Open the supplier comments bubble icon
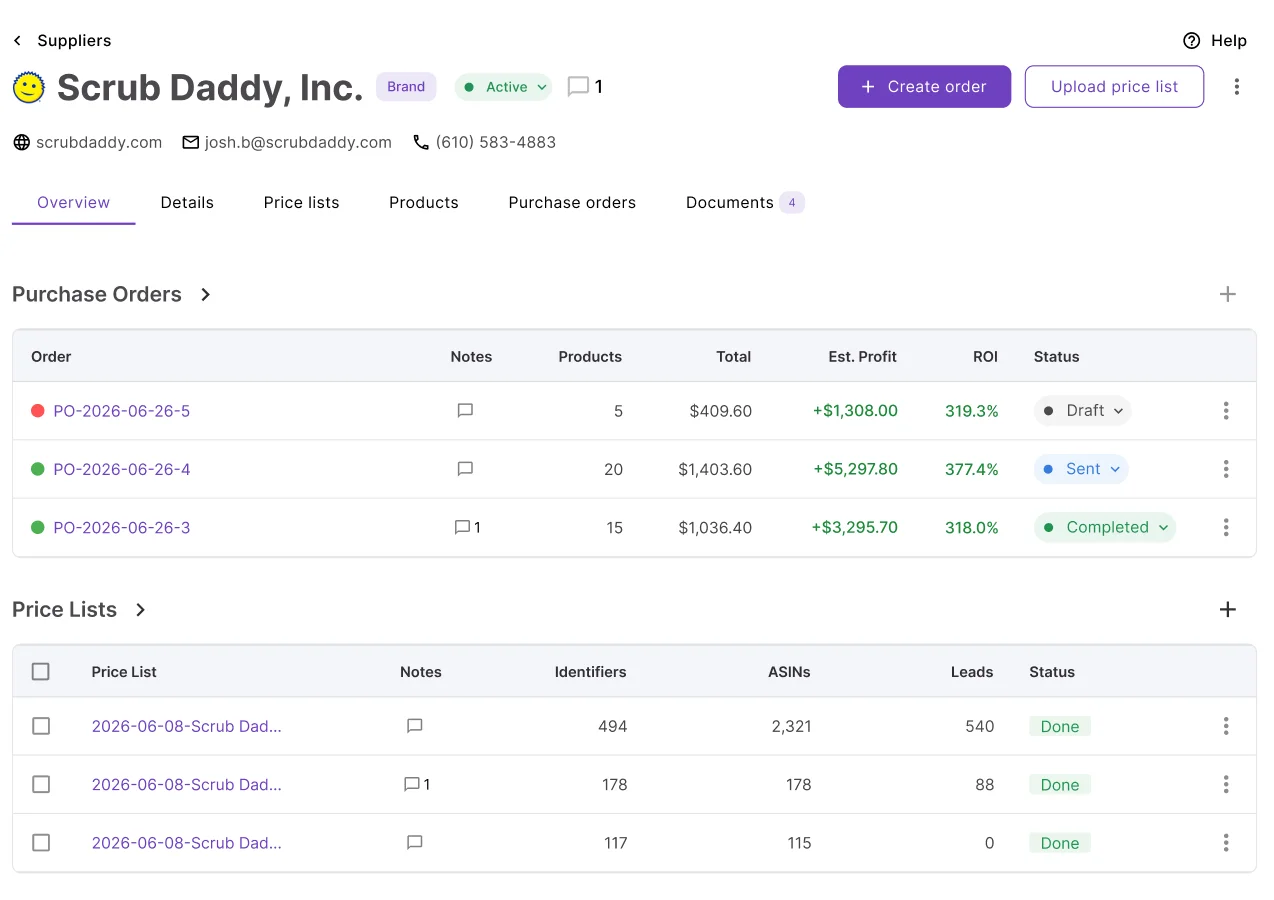The width and height of the screenshot is (1274, 900). point(578,87)
